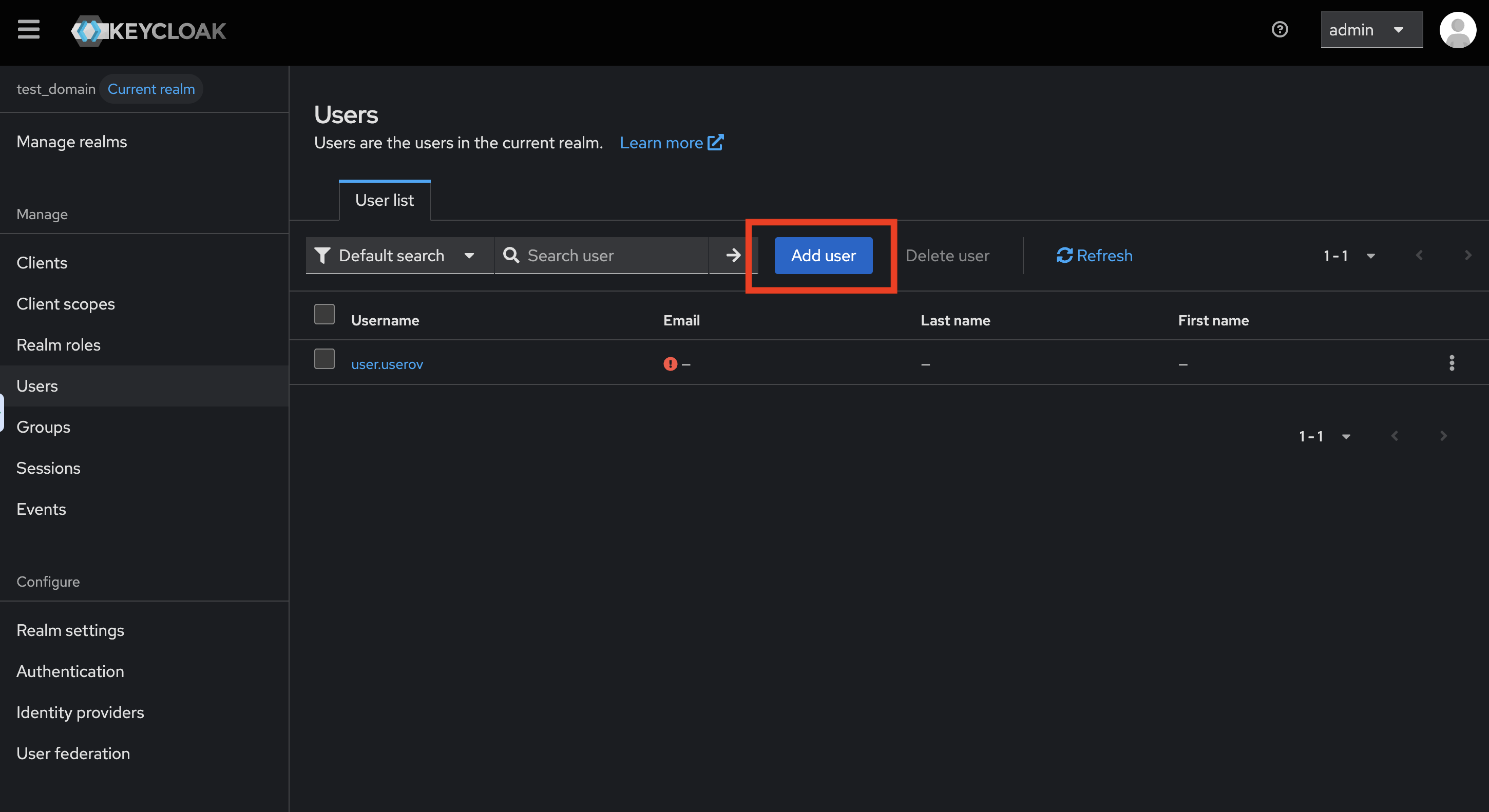
Task: Click Refresh icon button
Action: click(x=1094, y=256)
